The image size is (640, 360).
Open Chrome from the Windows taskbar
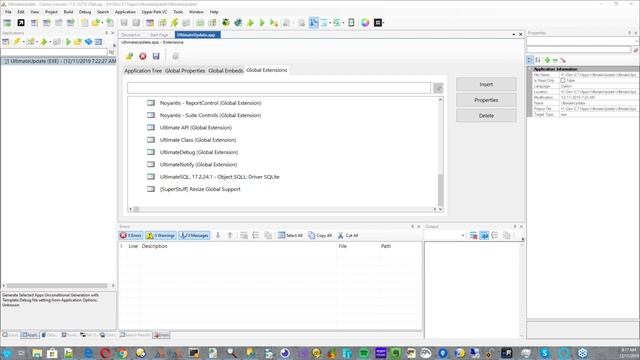click(x=122, y=353)
